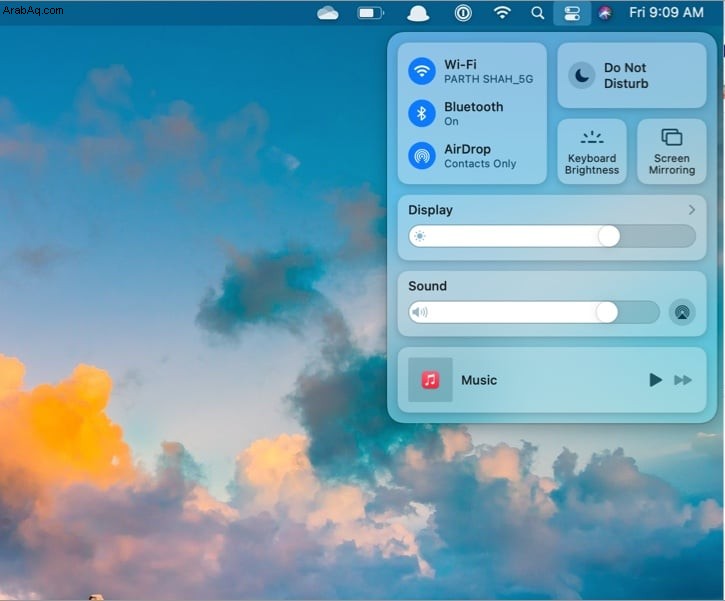Open Spotlight search magnifying glass
Image resolution: width=725 pixels, height=601 pixels.
pos(537,13)
